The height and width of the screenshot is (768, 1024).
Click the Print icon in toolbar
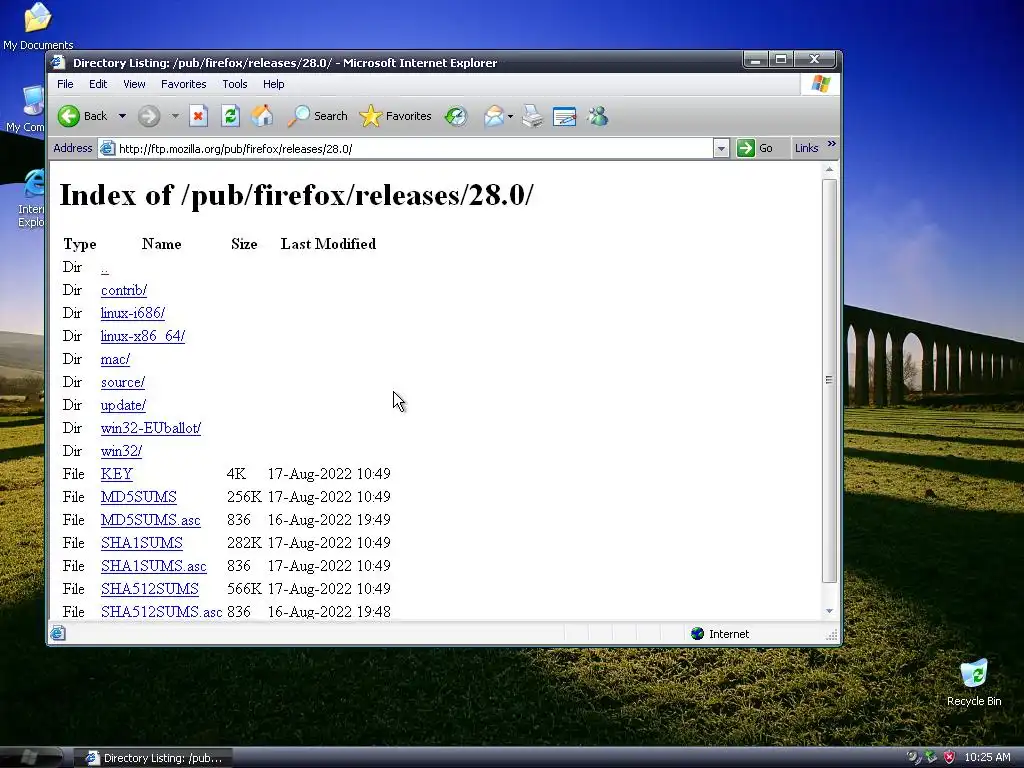coord(532,116)
